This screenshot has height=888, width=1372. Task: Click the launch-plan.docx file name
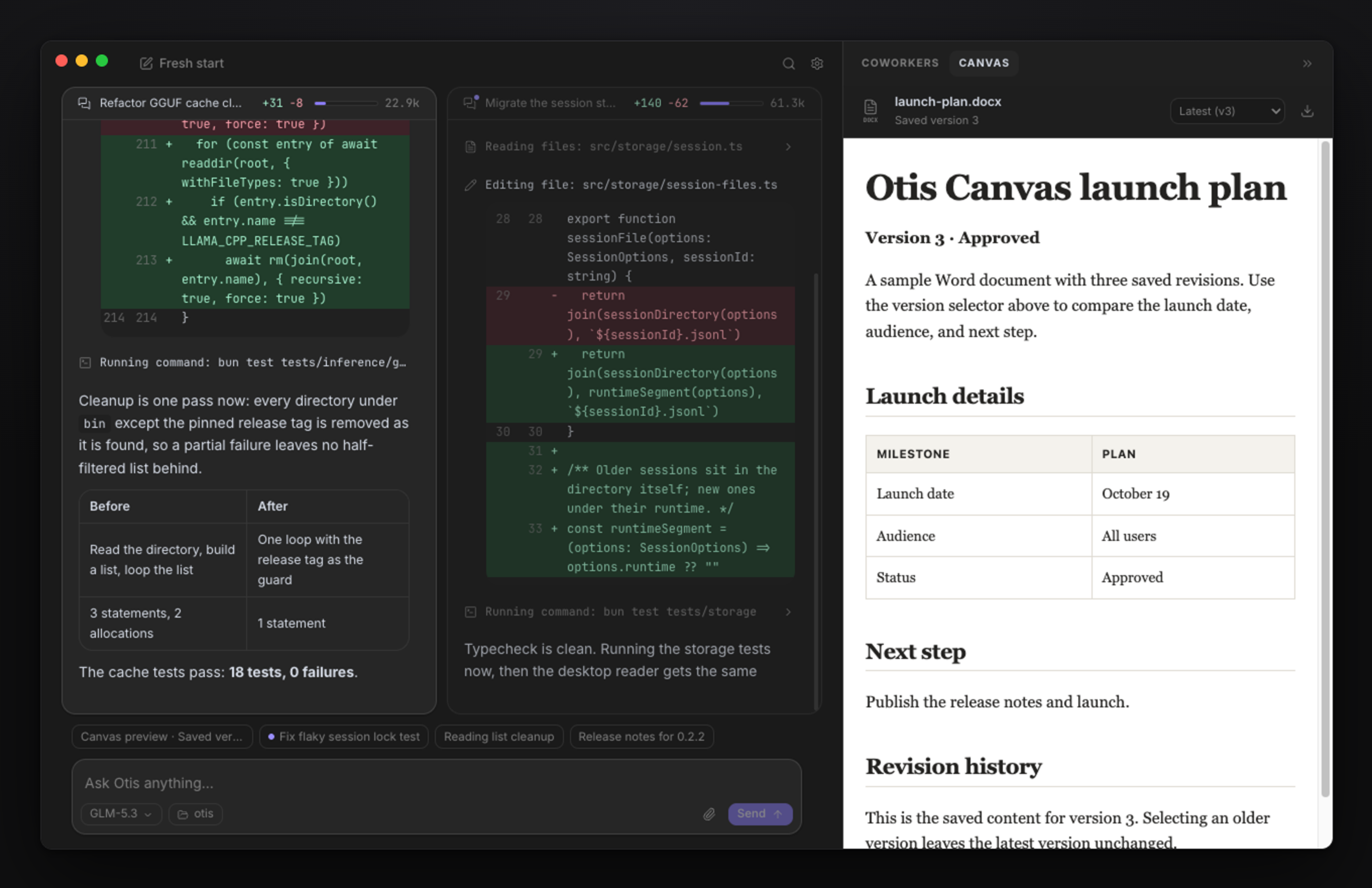click(947, 101)
